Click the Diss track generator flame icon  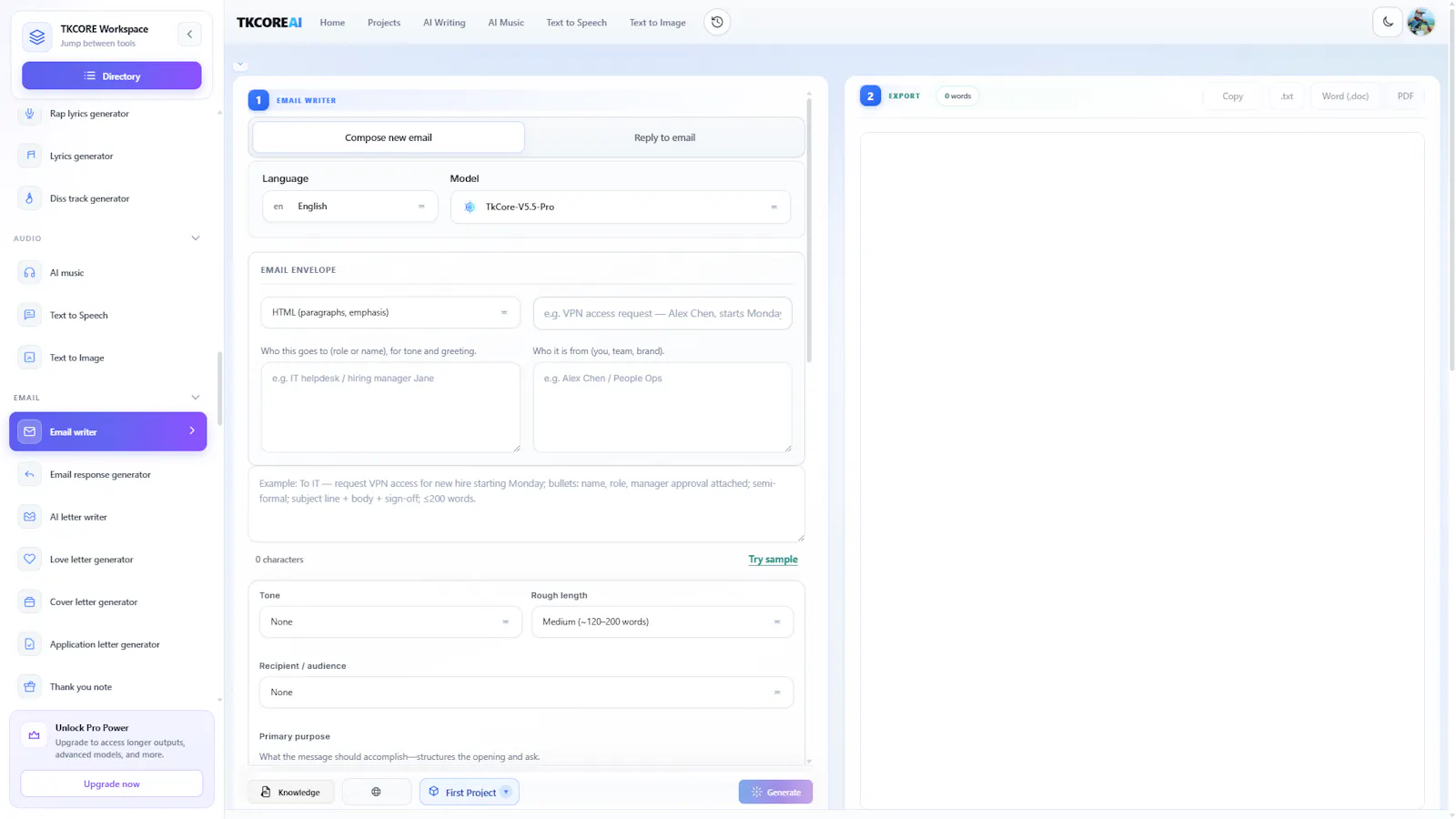click(x=30, y=198)
